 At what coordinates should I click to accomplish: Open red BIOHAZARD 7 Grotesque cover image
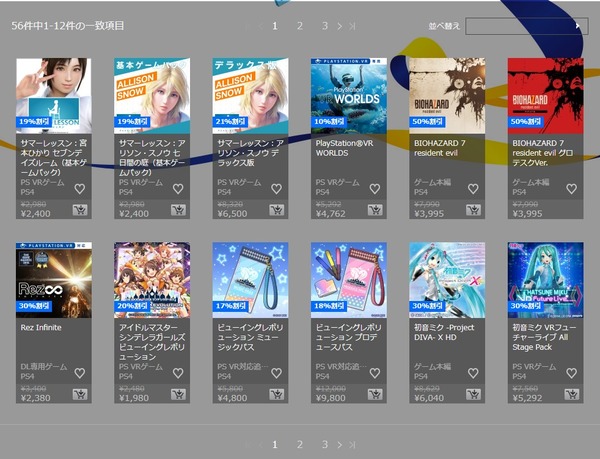545,96
